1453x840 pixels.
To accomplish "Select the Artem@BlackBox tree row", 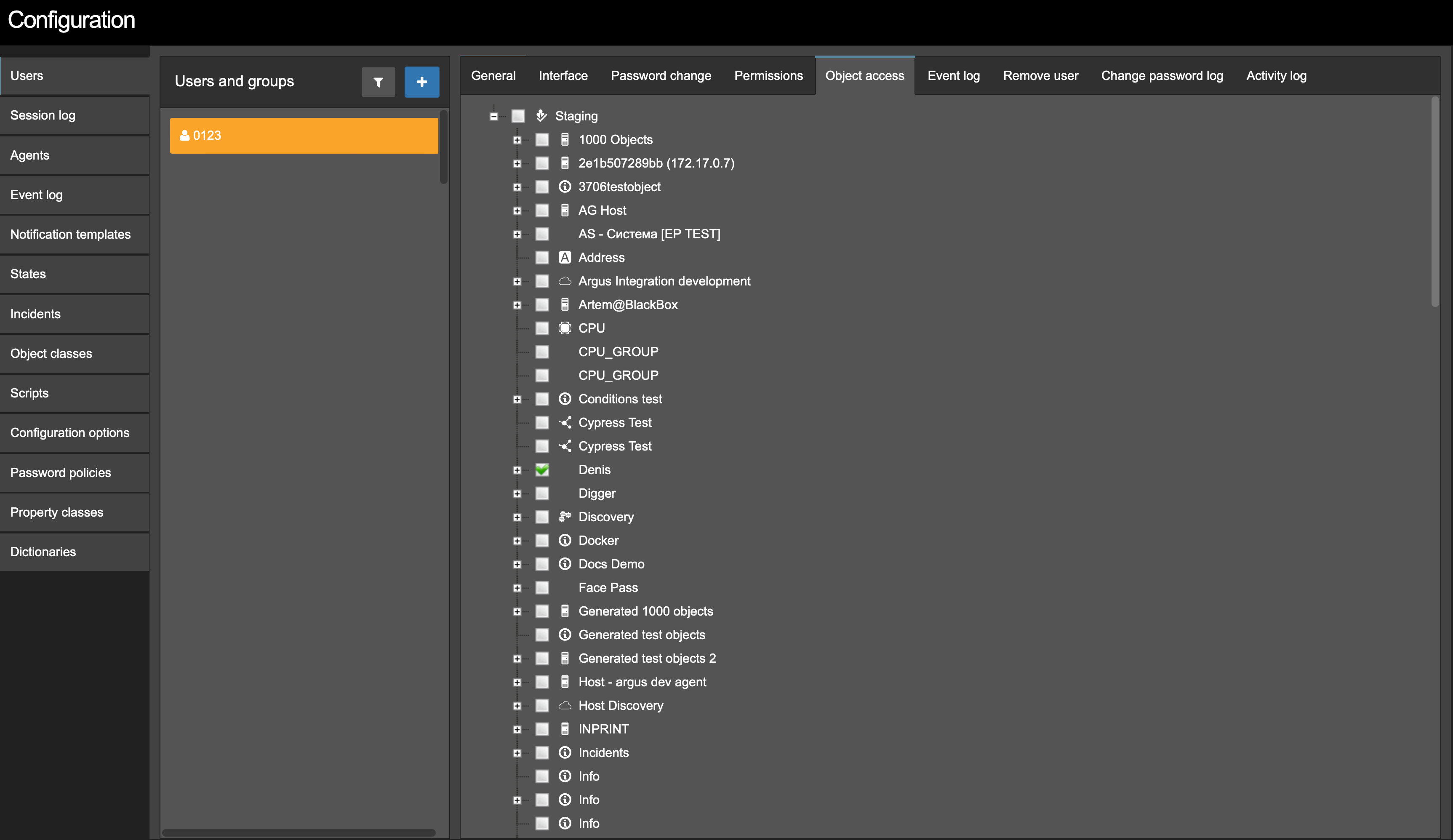I will click(628, 305).
